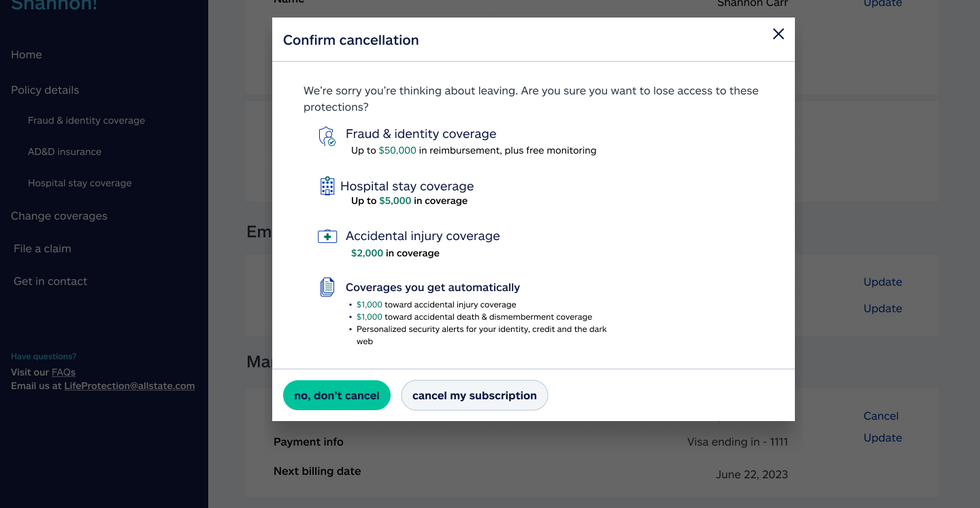980x508 pixels.
Task: Click the Cancel link in the background page
Action: pyautogui.click(x=881, y=416)
